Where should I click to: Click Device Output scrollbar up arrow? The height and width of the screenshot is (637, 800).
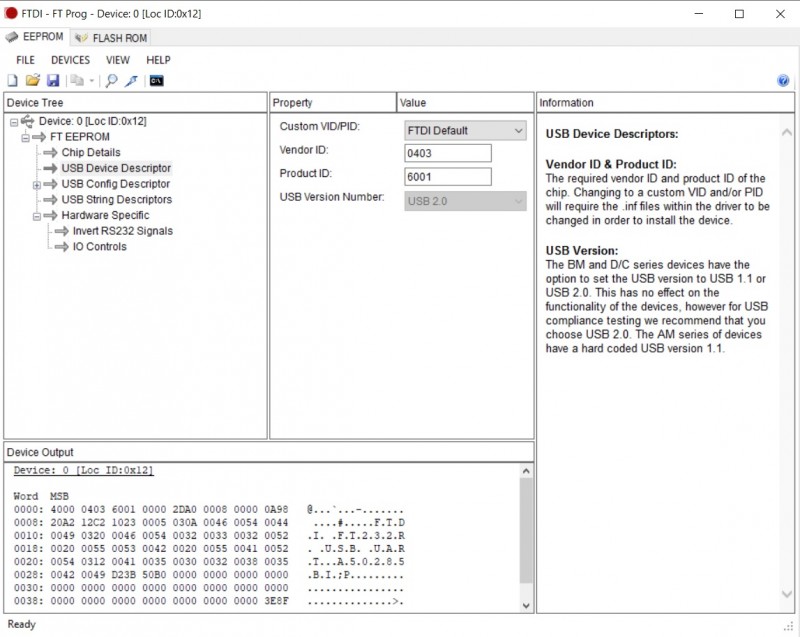click(x=526, y=471)
